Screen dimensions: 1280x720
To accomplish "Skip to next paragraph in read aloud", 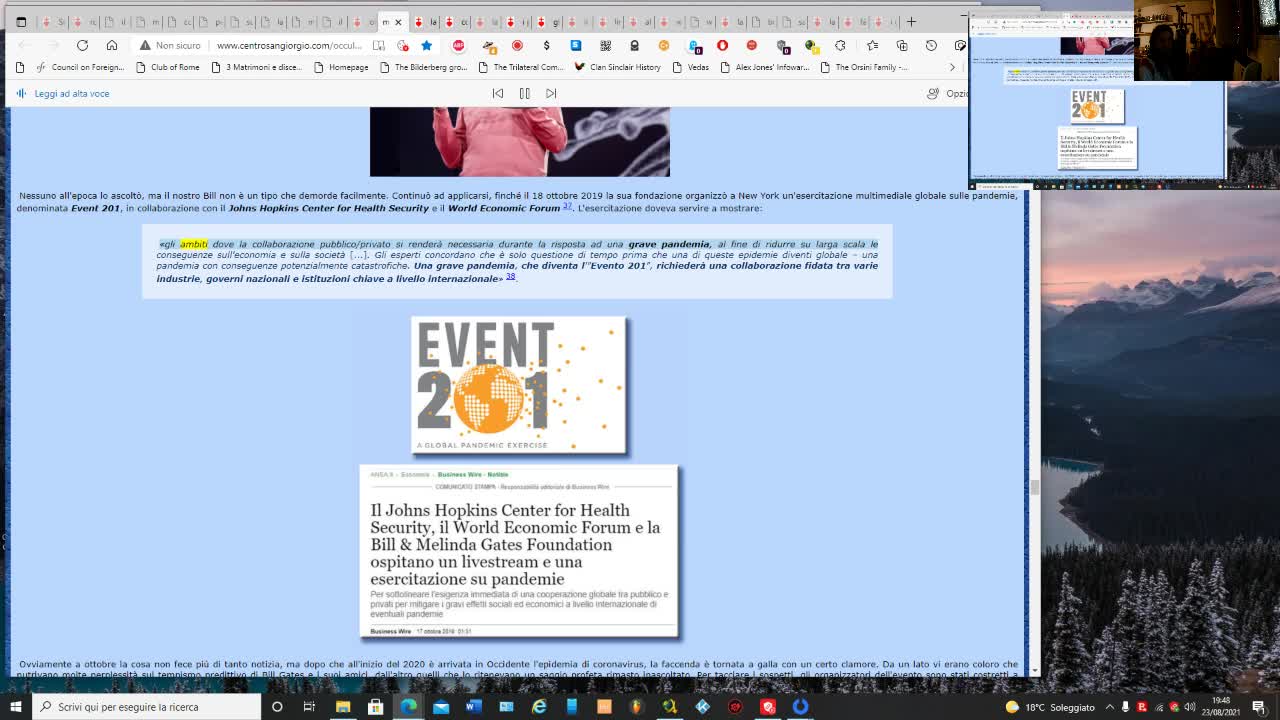I will (551, 93).
